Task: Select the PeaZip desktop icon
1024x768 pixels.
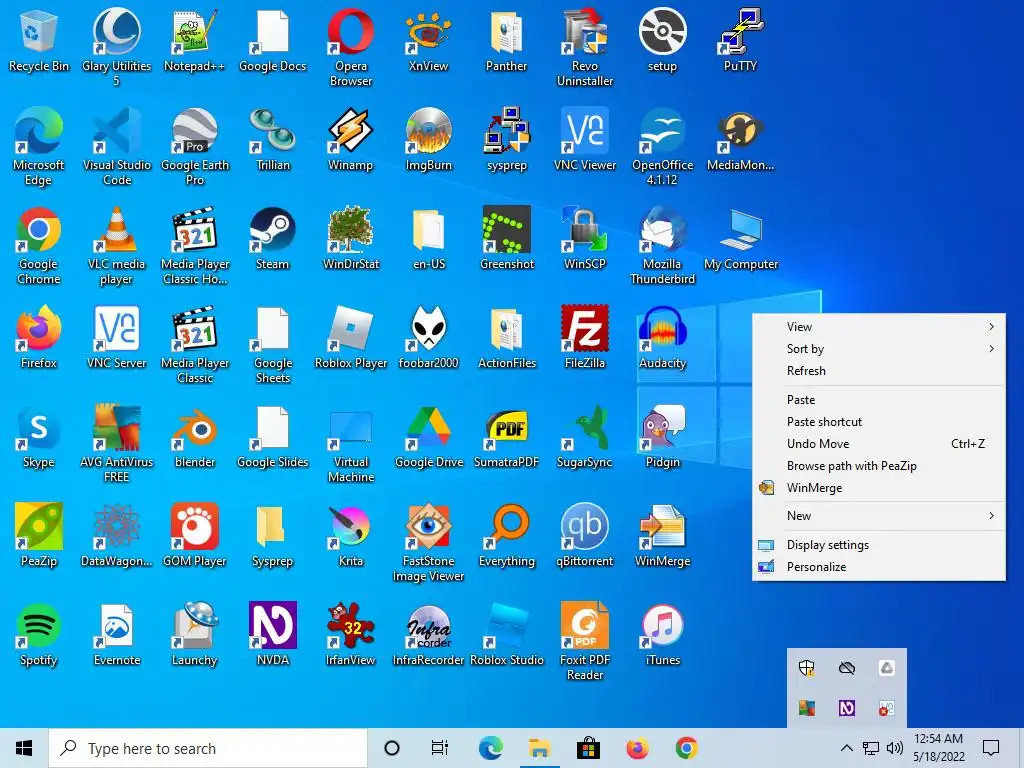Action: pyautogui.click(x=39, y=536)
